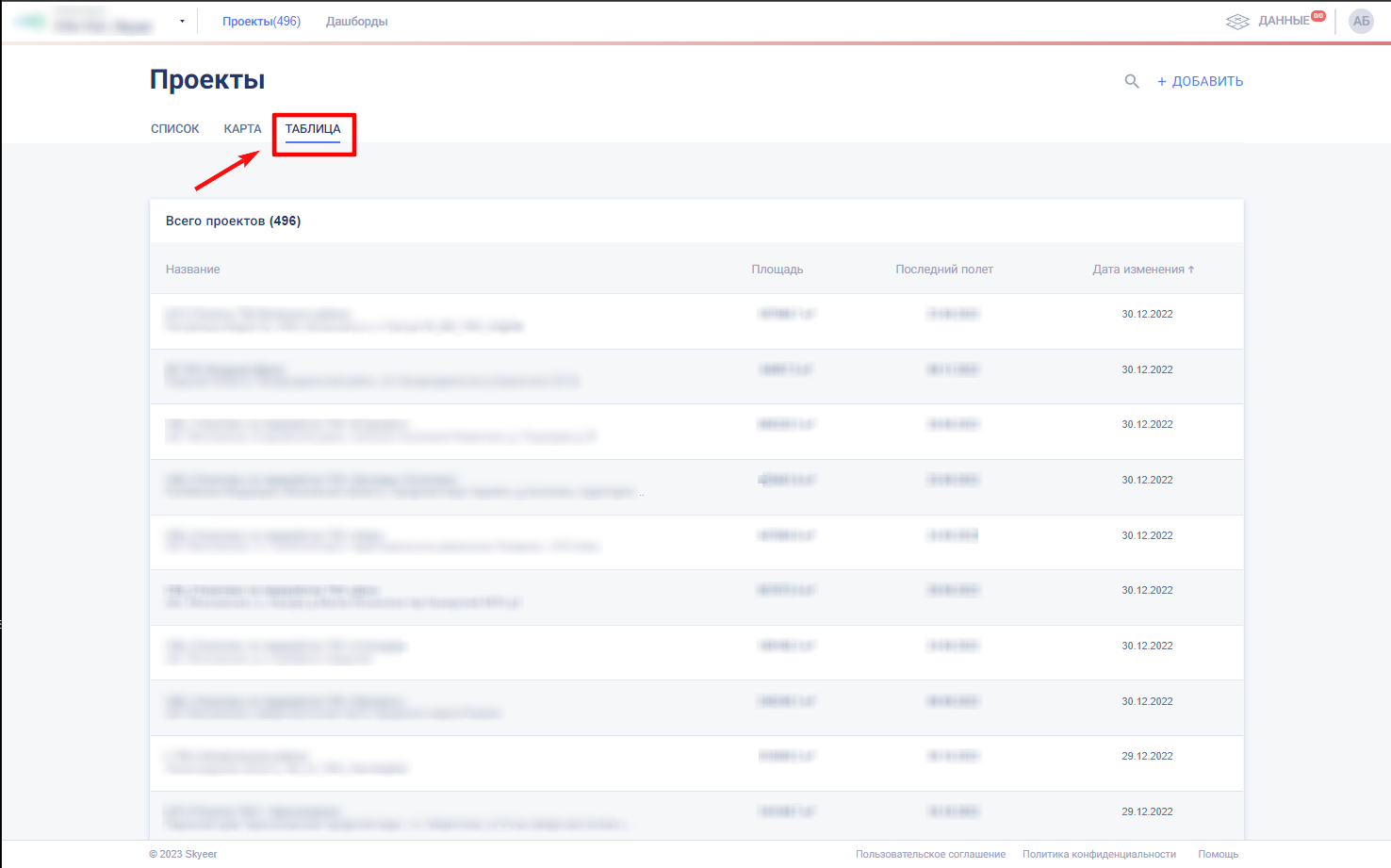Open the Пользовательское соглашение link
The image size is (1391, 868).
point(930,854)
